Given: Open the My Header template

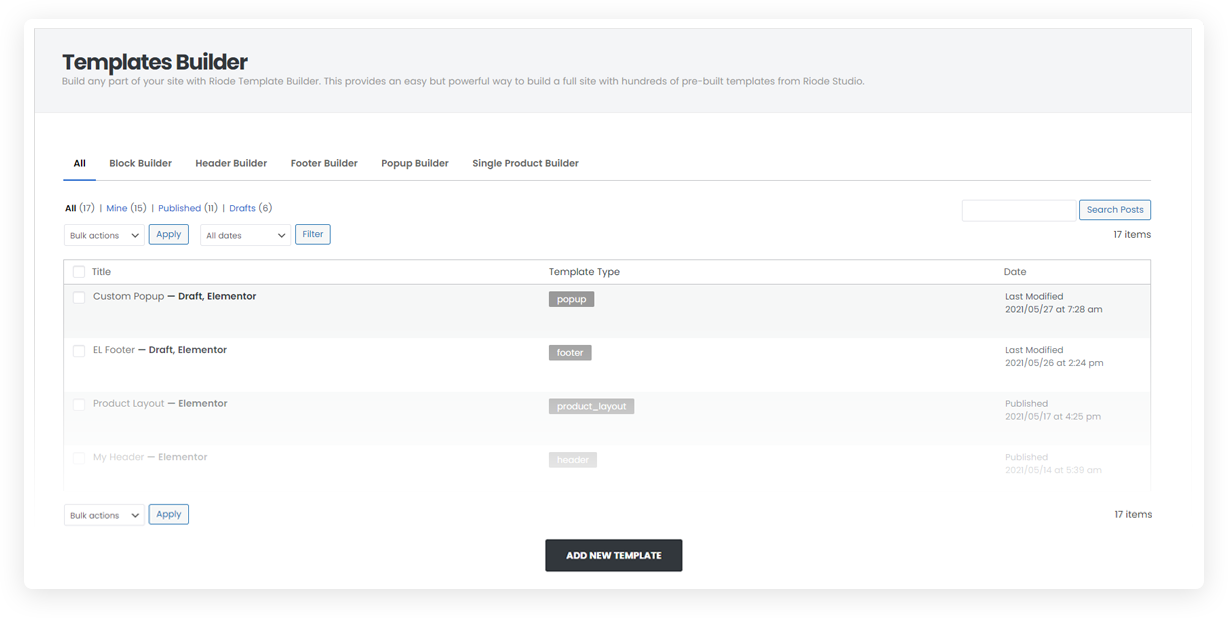Looking at the screenshot, I should 119,457.
